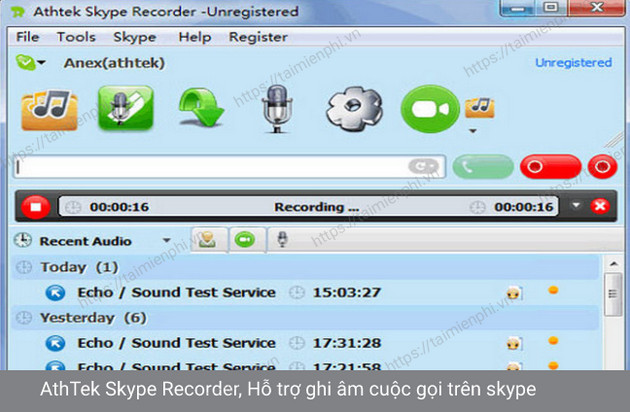Click the small music folder icon
This screenshot has width=630, height=412.
[x=480, y=107]
